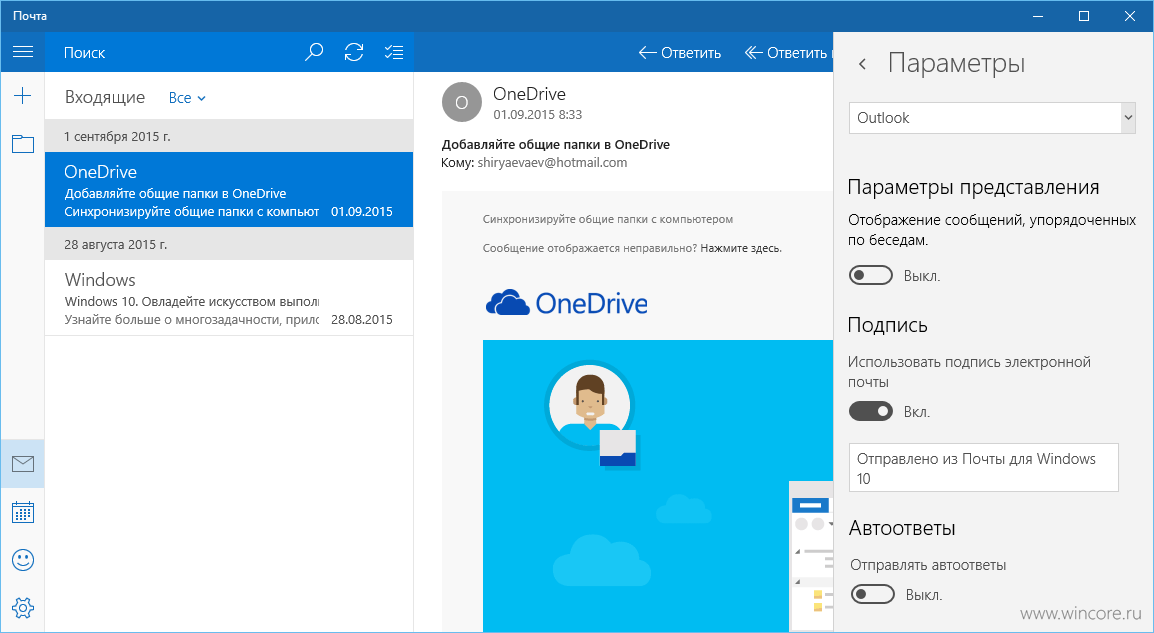Close the Почта window
Screen dimensions: 1154x633
click(1130, 16)
